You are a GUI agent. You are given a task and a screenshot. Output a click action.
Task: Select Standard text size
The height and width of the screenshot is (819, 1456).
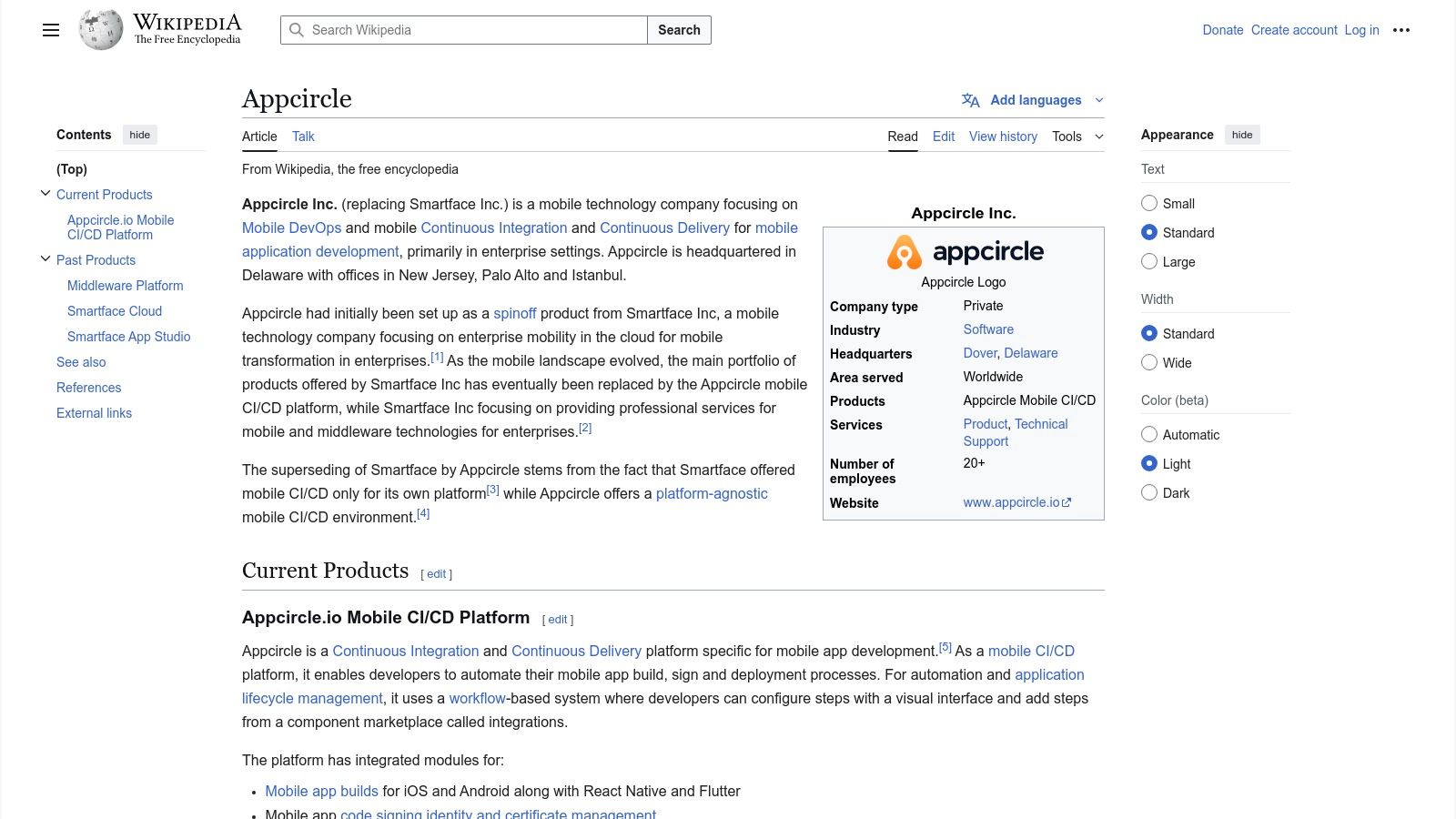pyautogui.click(x=1149, y=232)
